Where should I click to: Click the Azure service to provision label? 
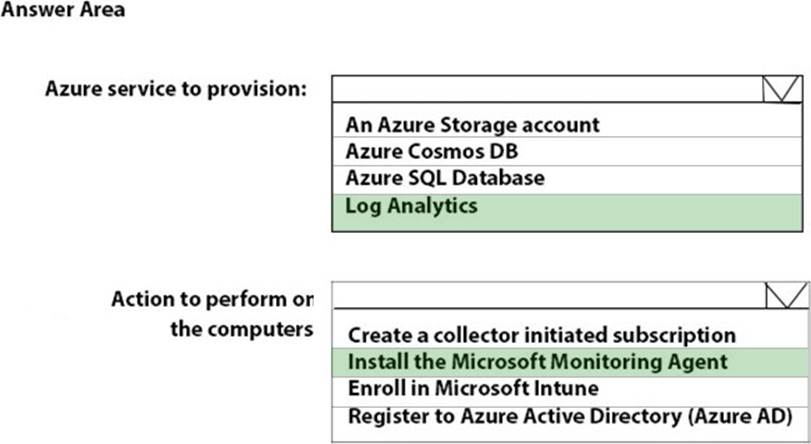coord(176,88)
